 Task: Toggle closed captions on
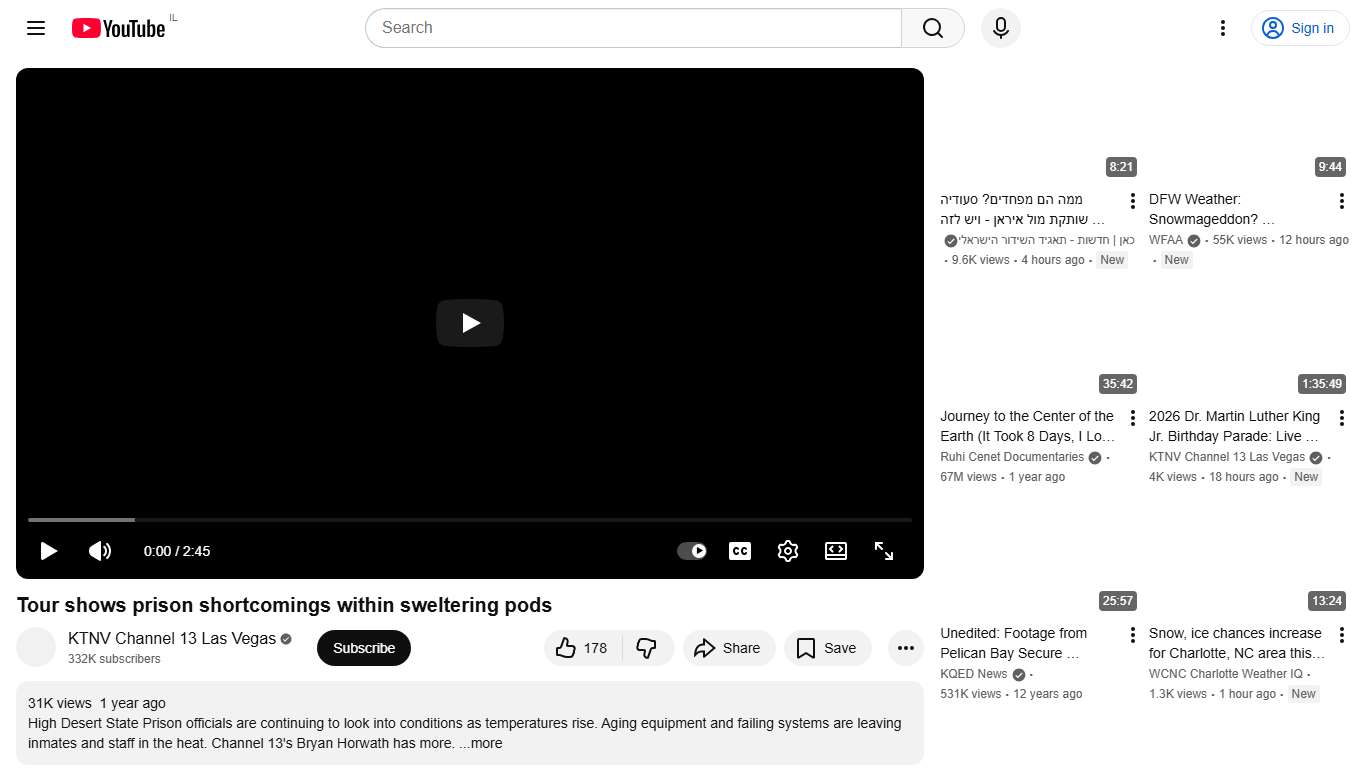740,551
